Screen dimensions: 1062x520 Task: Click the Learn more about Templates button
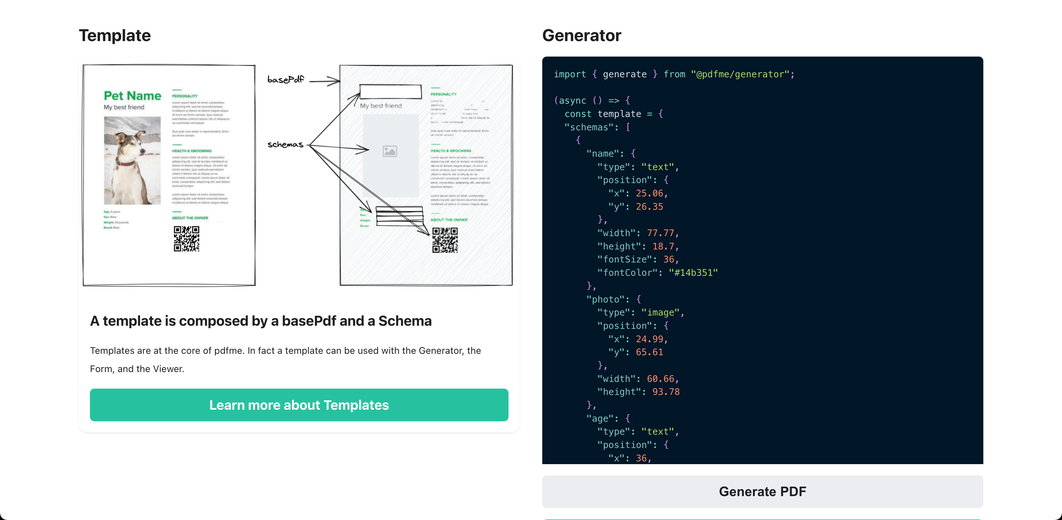coord(299,405)
